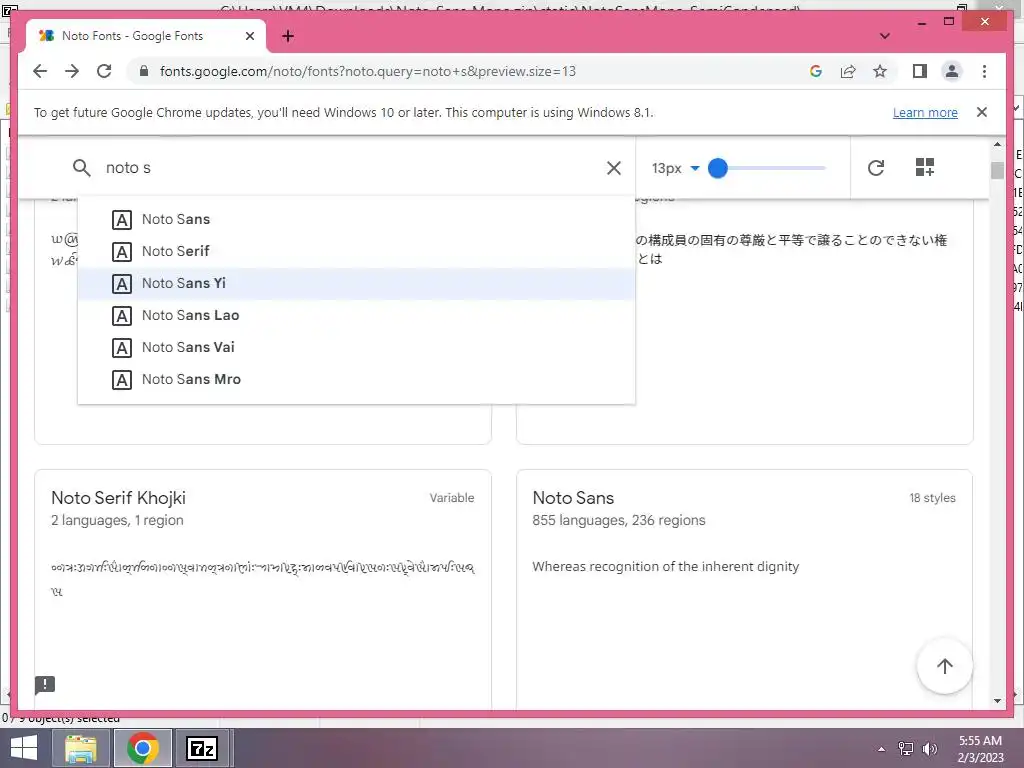Adjust the preview font size slider
The width and height of the screenshot is (1024, 768).
click(718, 168)
